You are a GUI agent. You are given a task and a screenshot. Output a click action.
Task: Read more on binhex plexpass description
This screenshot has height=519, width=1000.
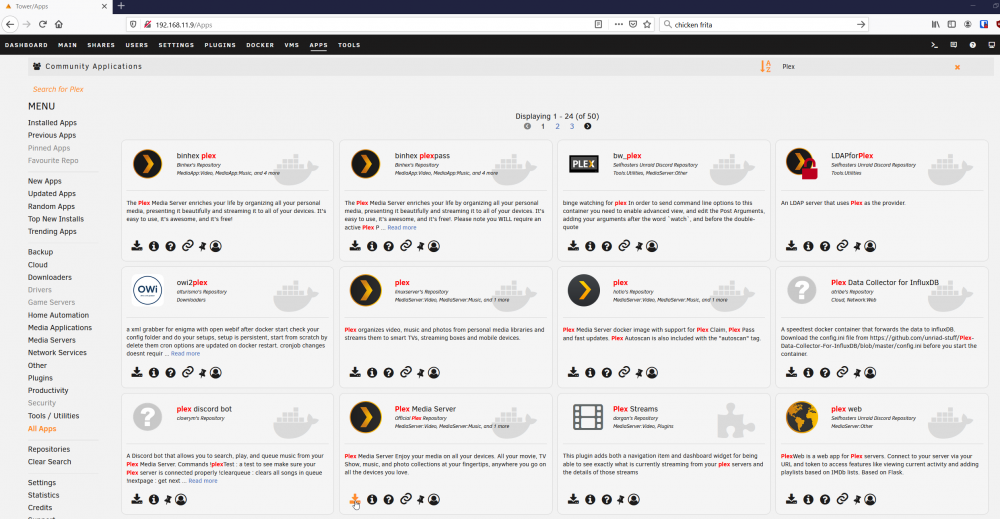402,228
